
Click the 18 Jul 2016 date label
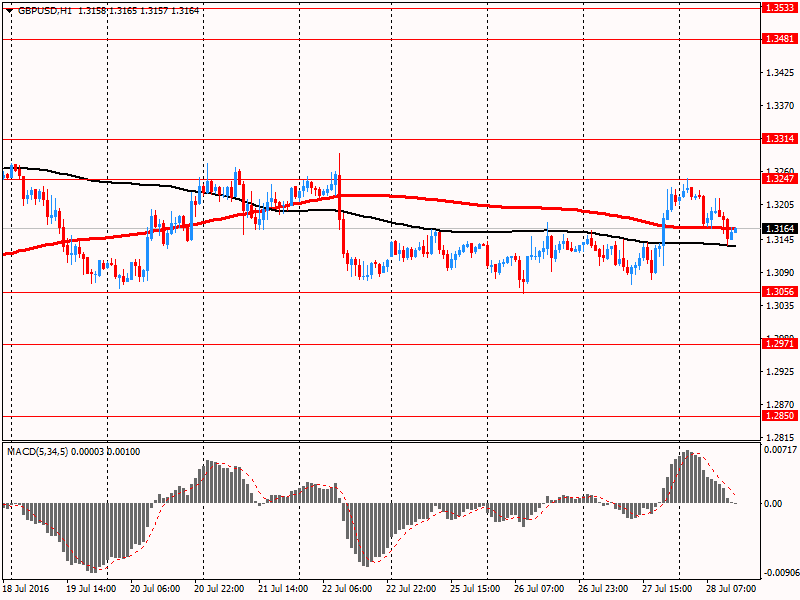pos(26,589)
